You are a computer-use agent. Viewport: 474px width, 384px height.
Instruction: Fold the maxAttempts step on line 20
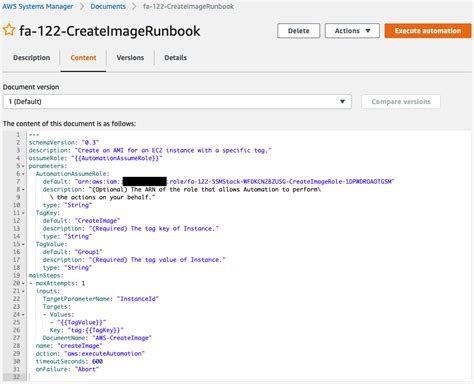pyautogui.click(x=23, y=283)
